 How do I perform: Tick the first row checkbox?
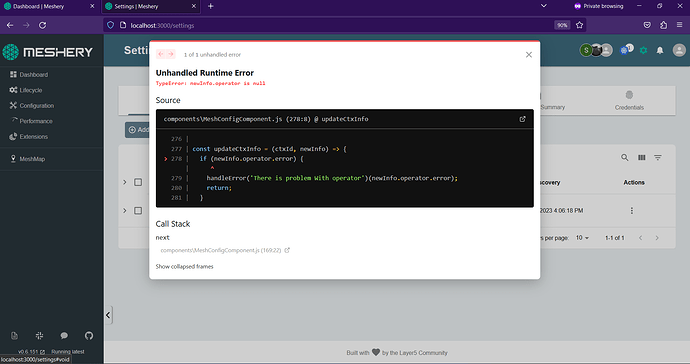138,210
